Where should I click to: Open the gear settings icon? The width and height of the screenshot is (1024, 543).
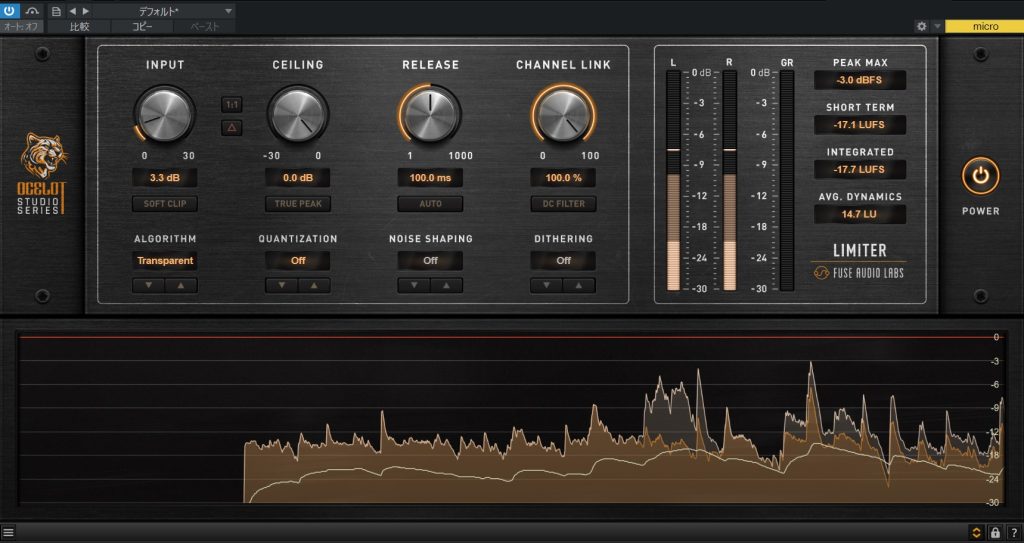921,26
